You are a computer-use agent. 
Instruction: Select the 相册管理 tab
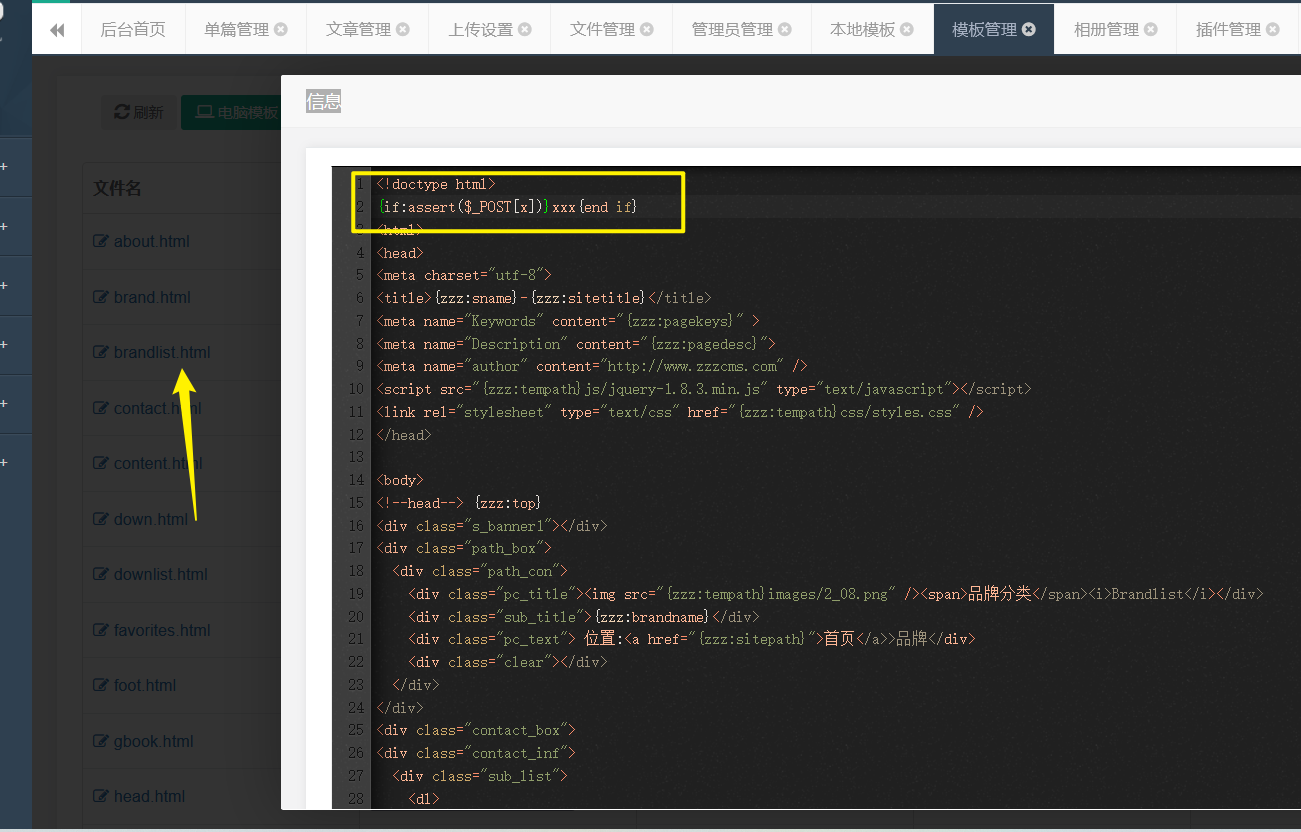coord(1106,29)
